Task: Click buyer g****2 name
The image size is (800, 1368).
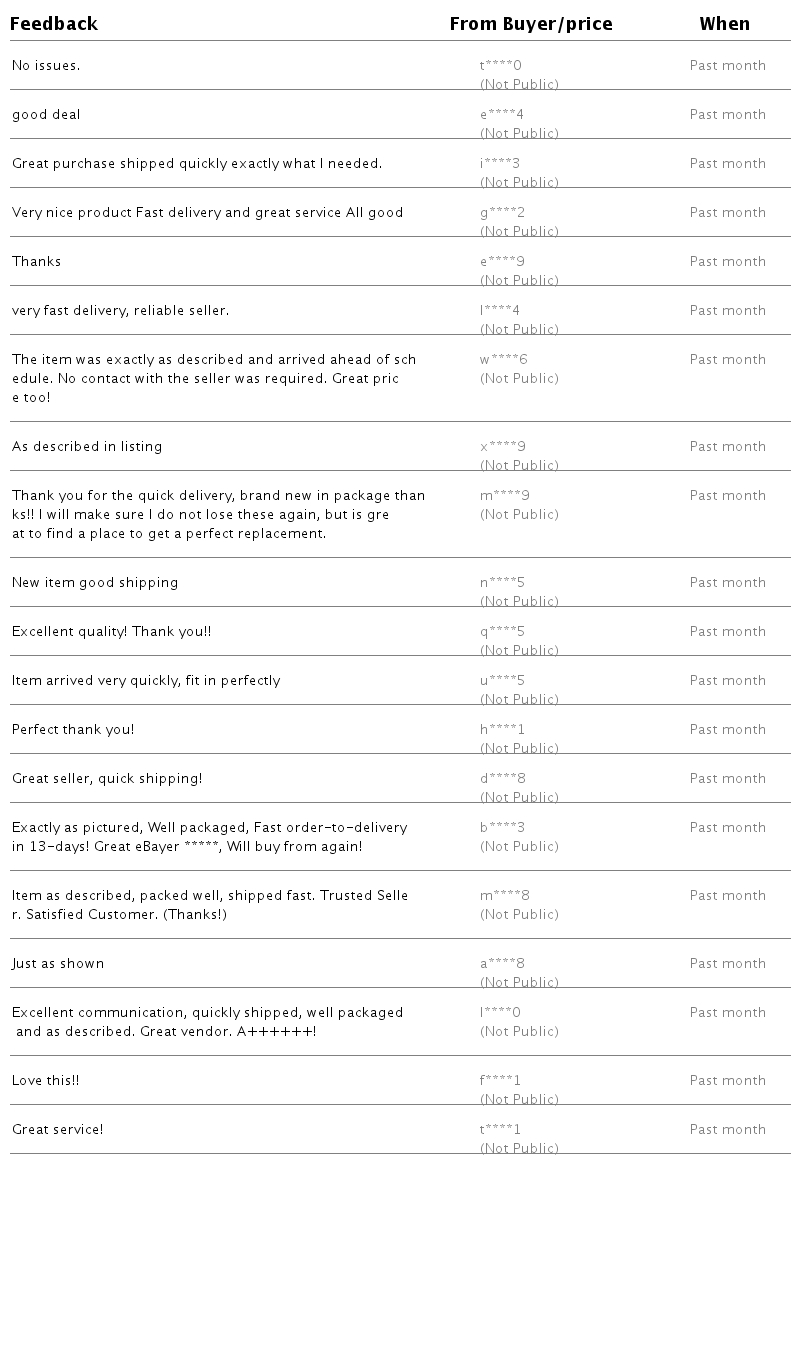Action: (502, 213)
